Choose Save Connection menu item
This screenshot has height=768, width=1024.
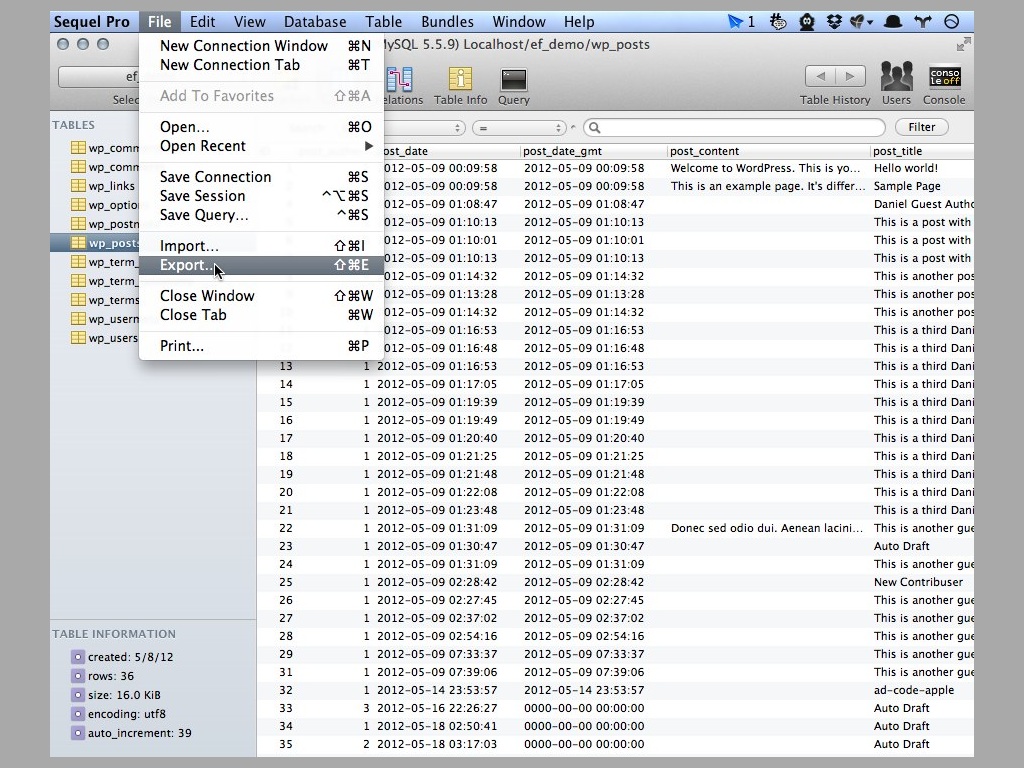tap(262, 176)
